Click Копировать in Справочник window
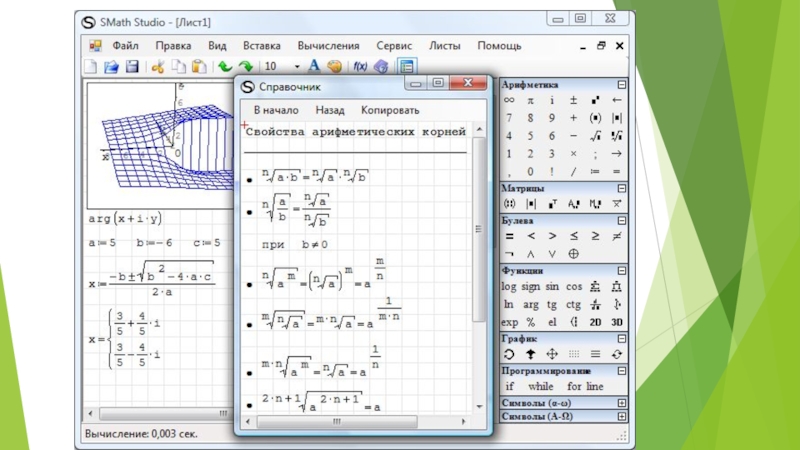 [x=390, y=110]
